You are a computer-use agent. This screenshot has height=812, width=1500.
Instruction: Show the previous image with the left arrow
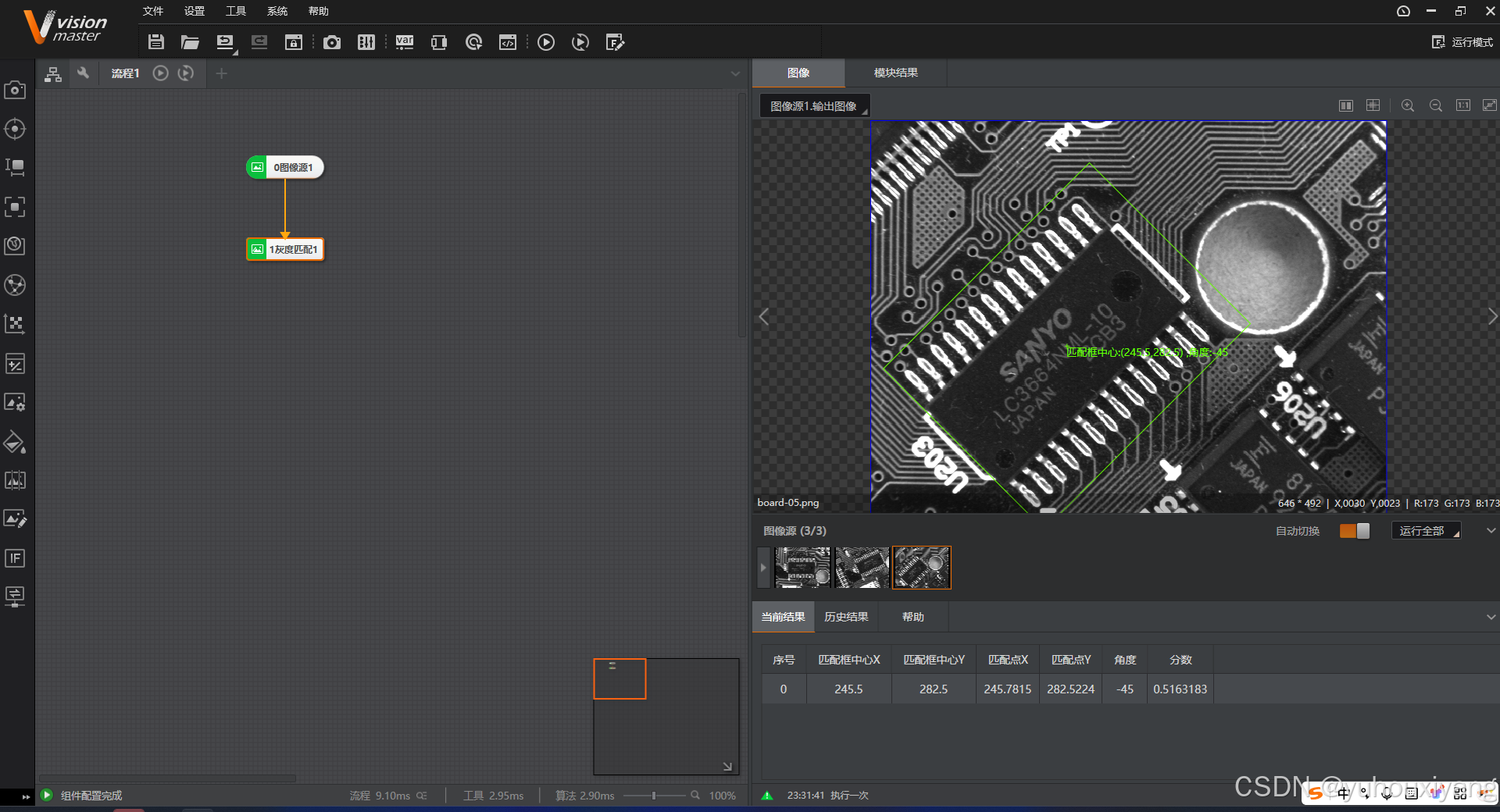[x=764, y=316]
